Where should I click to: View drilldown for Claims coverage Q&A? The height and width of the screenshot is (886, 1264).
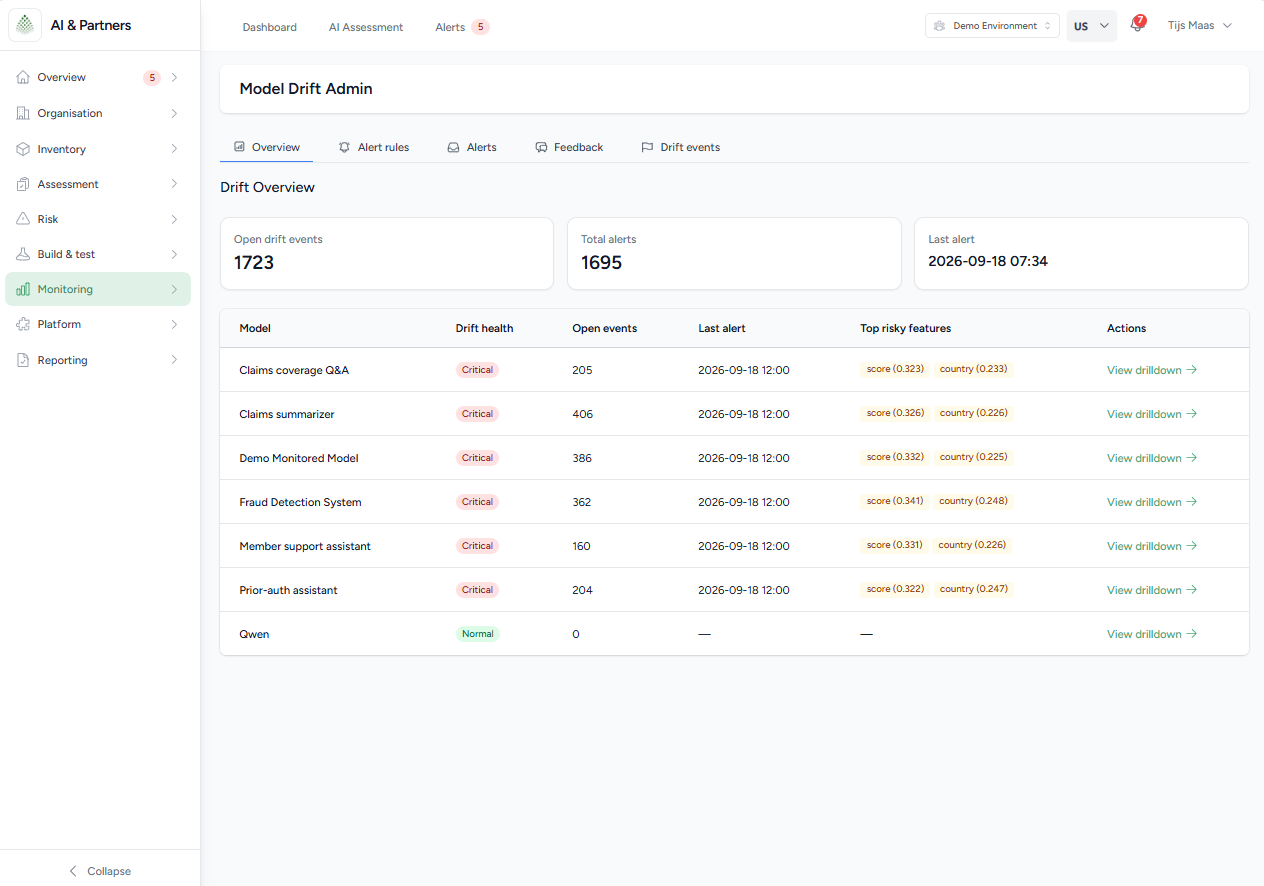tap(1152, 370)
